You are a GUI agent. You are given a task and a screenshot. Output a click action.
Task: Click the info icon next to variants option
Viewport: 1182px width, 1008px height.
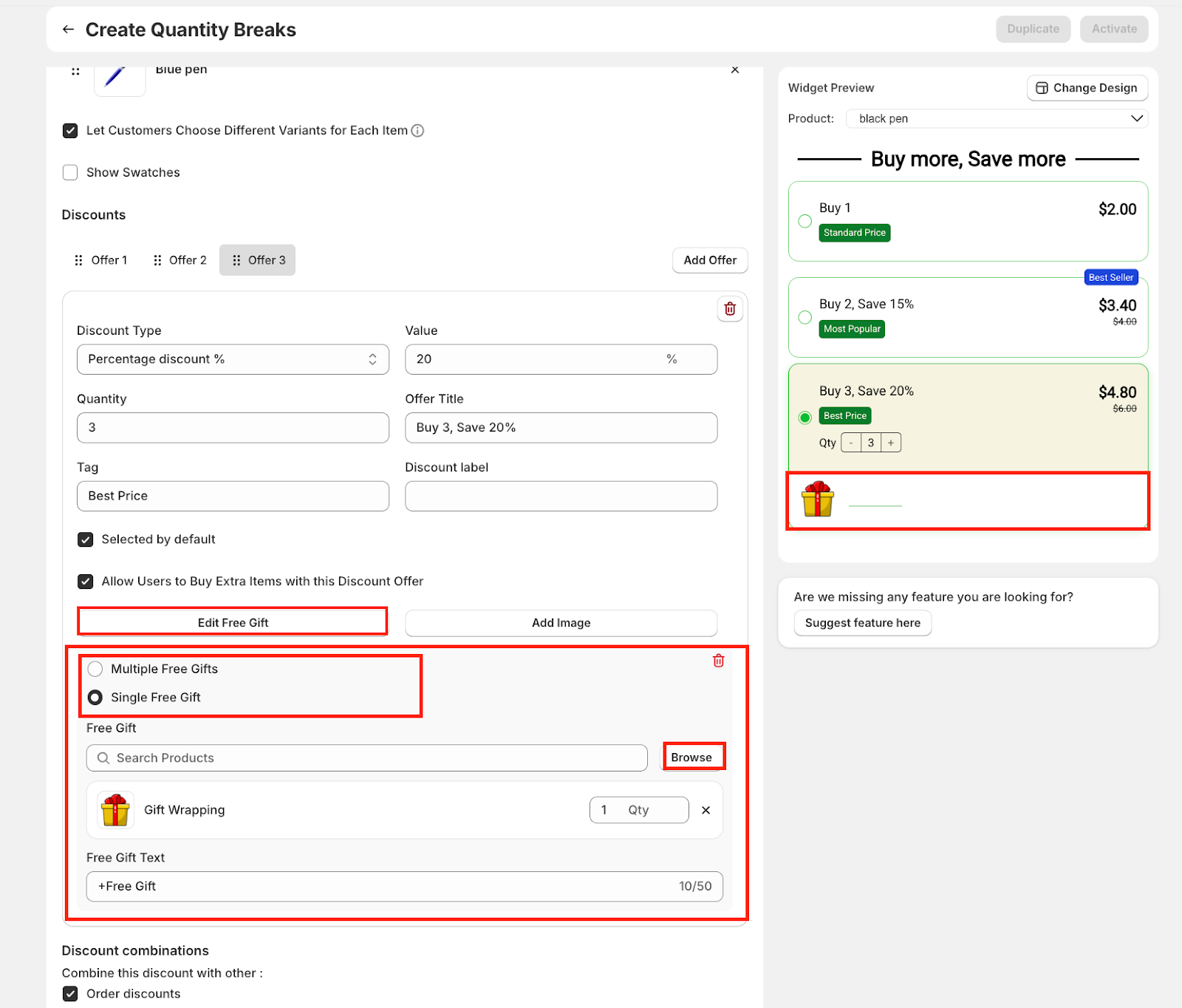point(417,131)
